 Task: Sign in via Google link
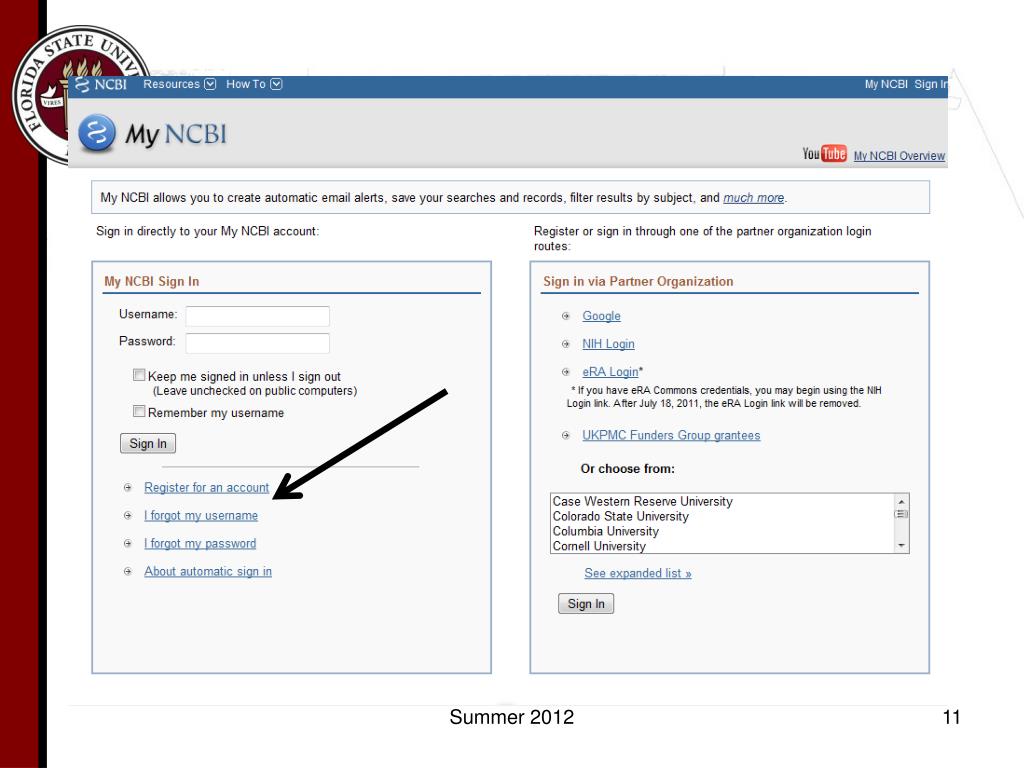tap(601, 316)
